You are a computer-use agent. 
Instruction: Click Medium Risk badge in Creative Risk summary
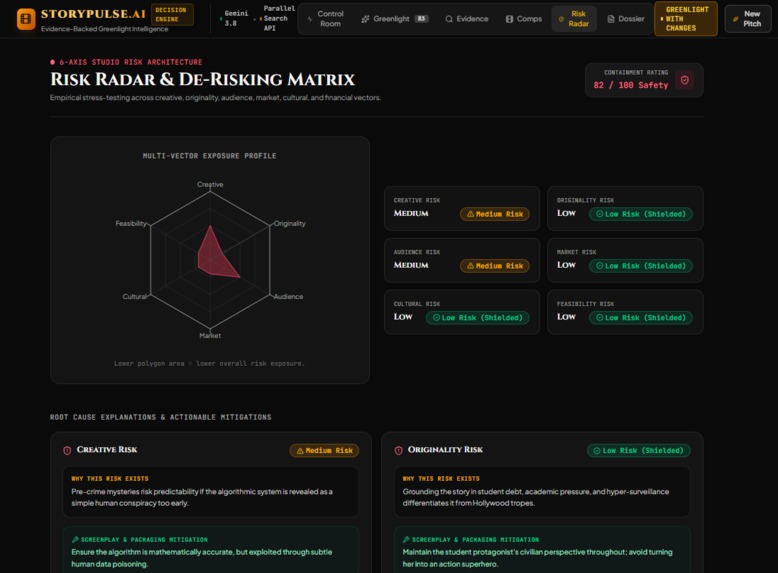(x=495, y=214)
